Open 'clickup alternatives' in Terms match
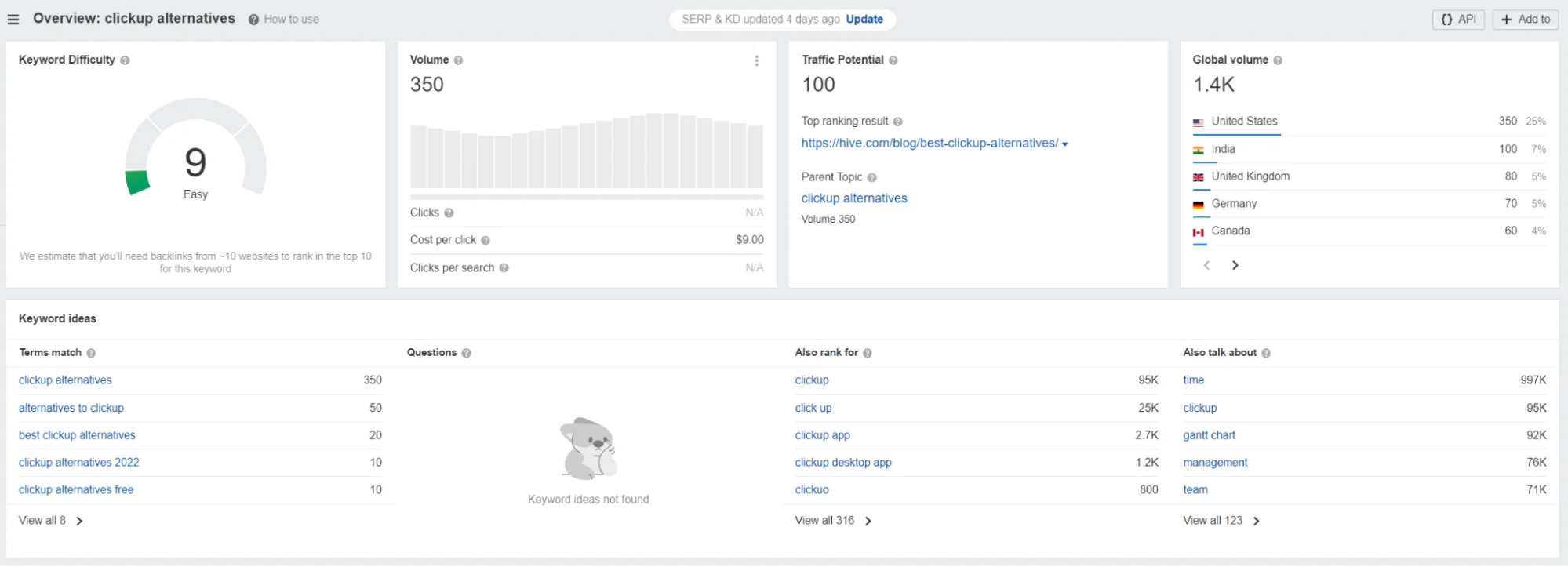 click(x=65, y=380)
